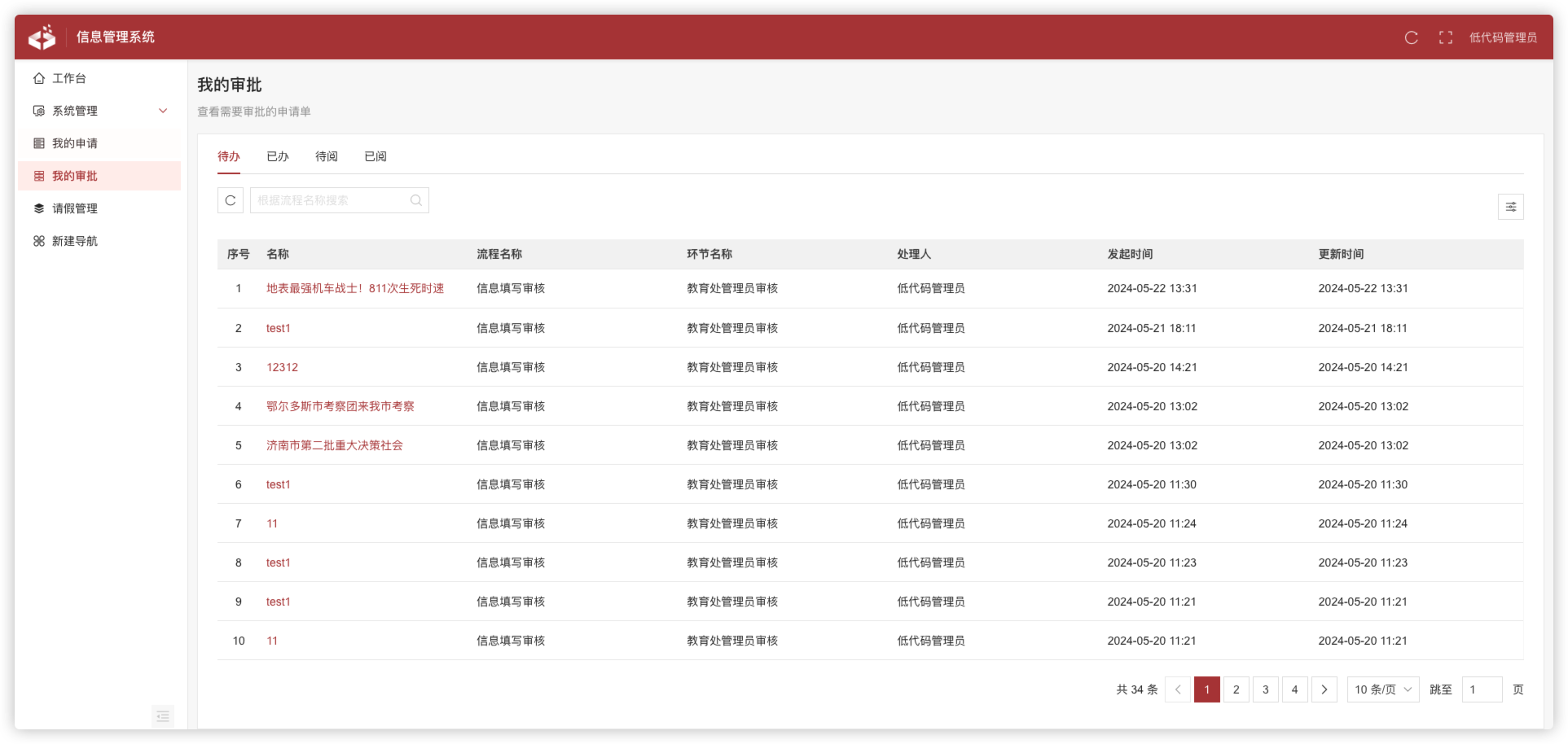Open the 低代码管理员 user menu

click(x=1503, y=37)
